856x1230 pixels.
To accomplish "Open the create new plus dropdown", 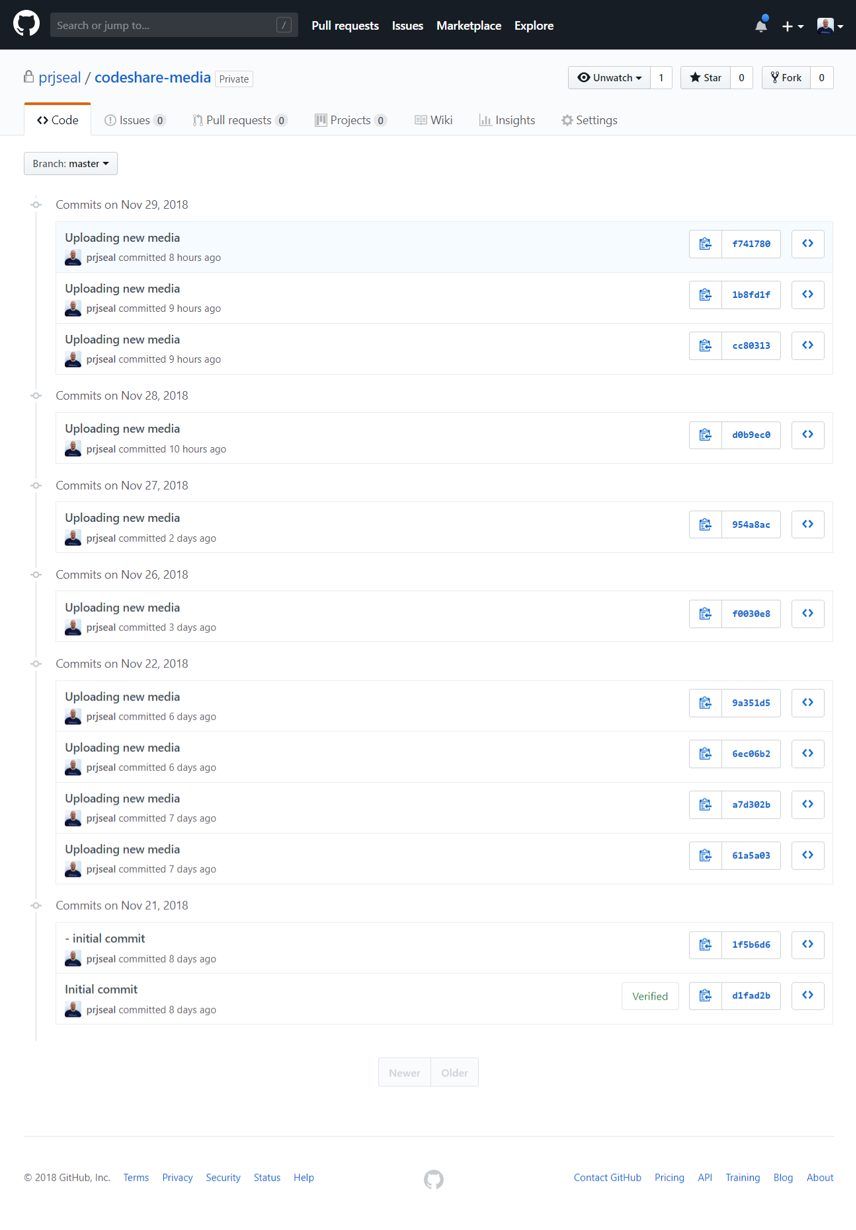I will (792, 26).
